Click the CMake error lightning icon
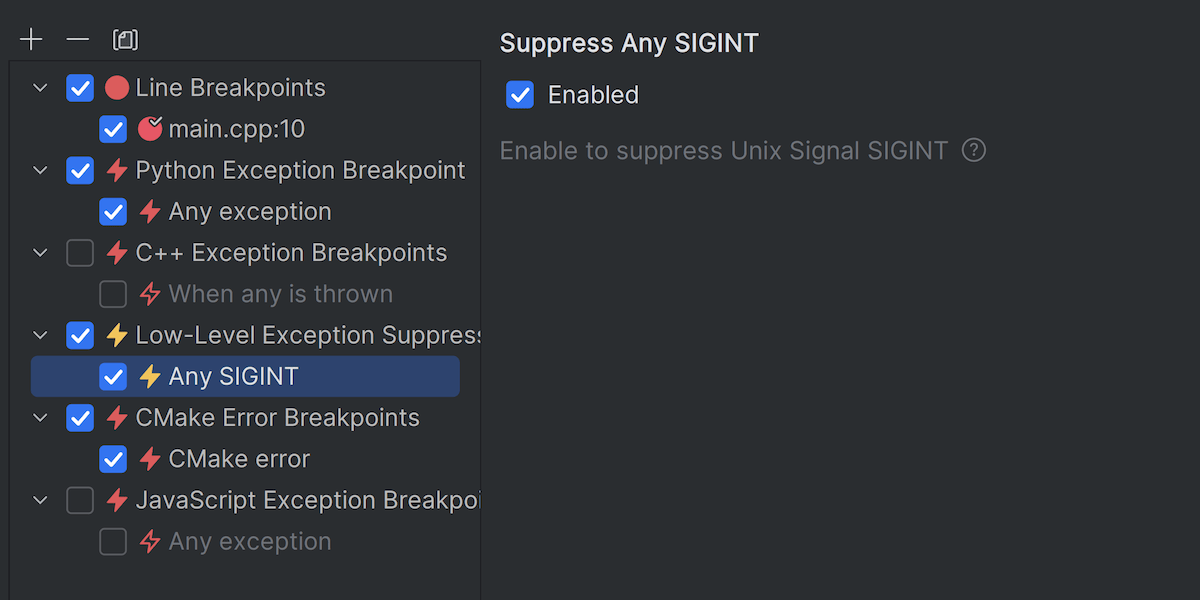 [x=150, y=459]
